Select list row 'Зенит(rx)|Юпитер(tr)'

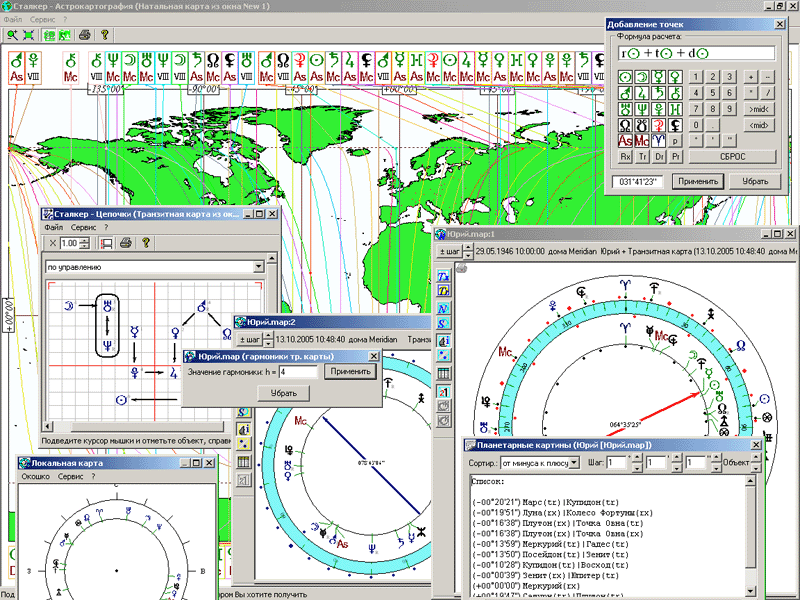click(546, 576)
